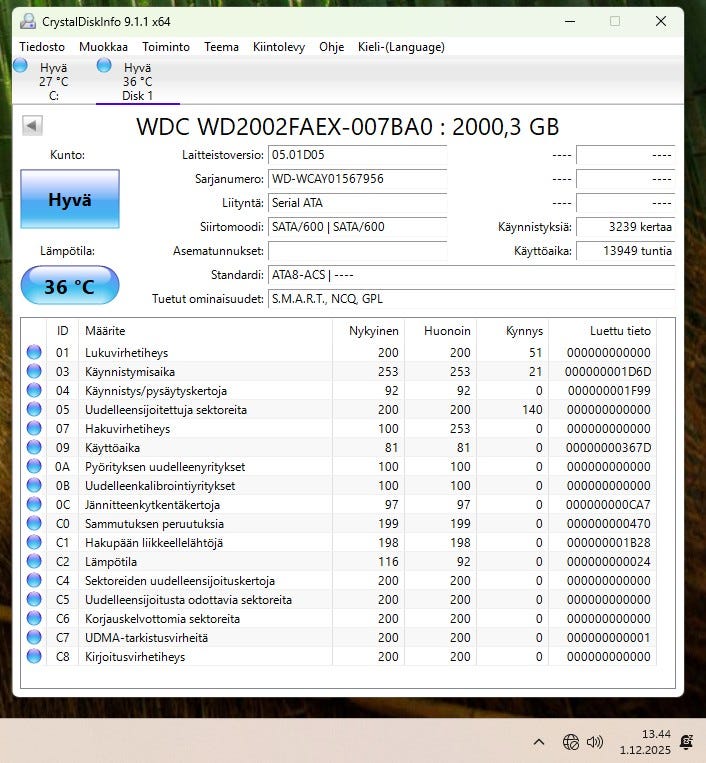Open the Toiminto menu
The image size is (706, 763).
(x=166, y=47)
